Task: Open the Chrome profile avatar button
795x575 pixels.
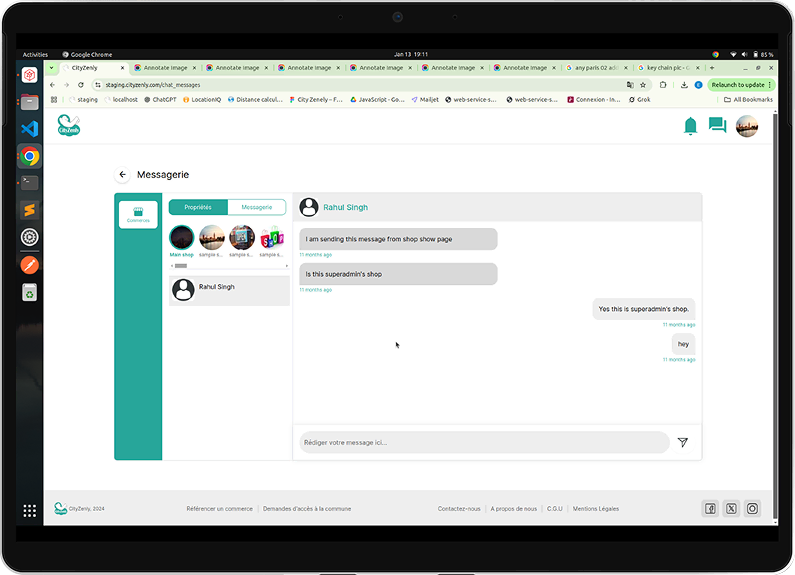Action: click(x=698, y=85)
